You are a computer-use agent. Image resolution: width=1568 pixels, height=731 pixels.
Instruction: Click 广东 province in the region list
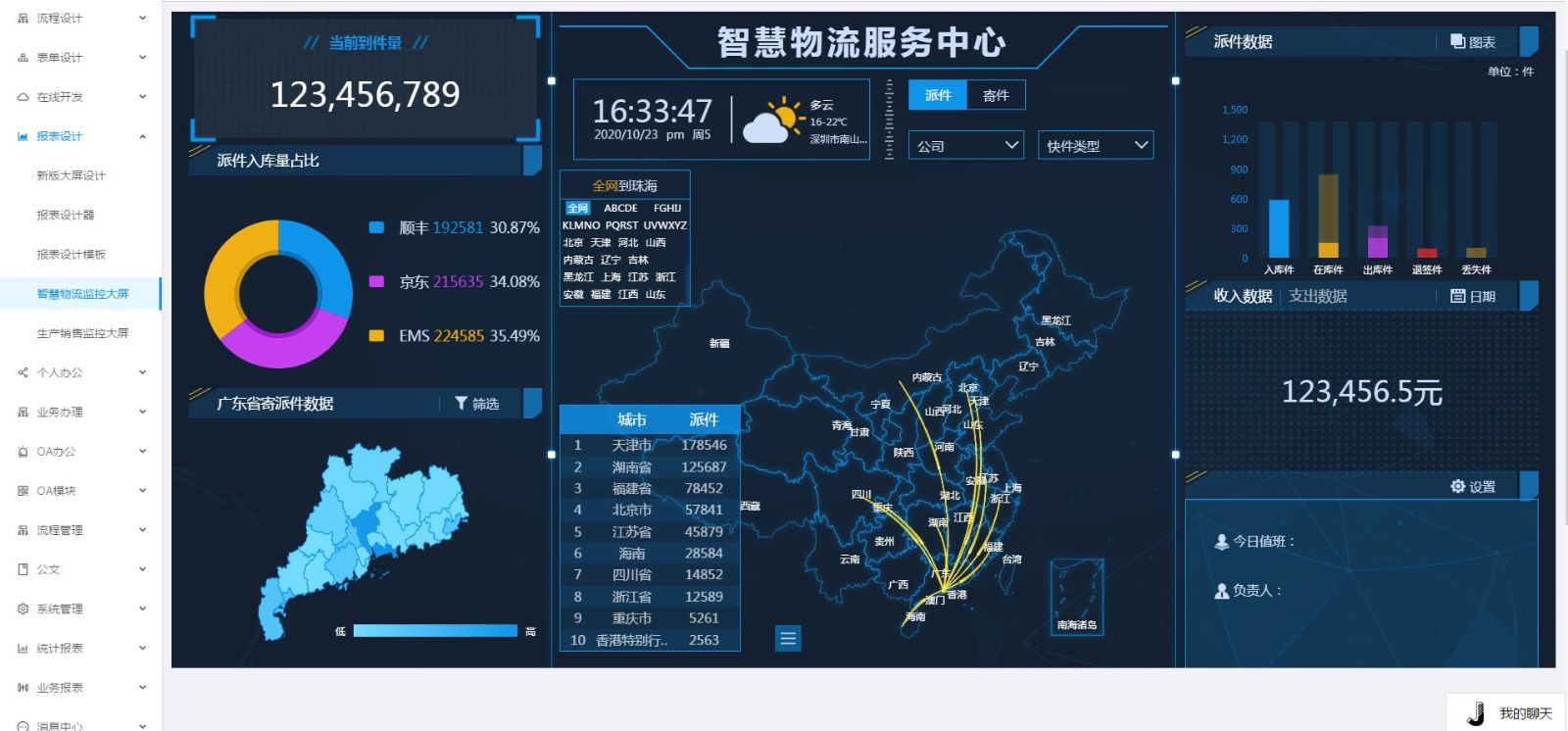tap(940, 574)
